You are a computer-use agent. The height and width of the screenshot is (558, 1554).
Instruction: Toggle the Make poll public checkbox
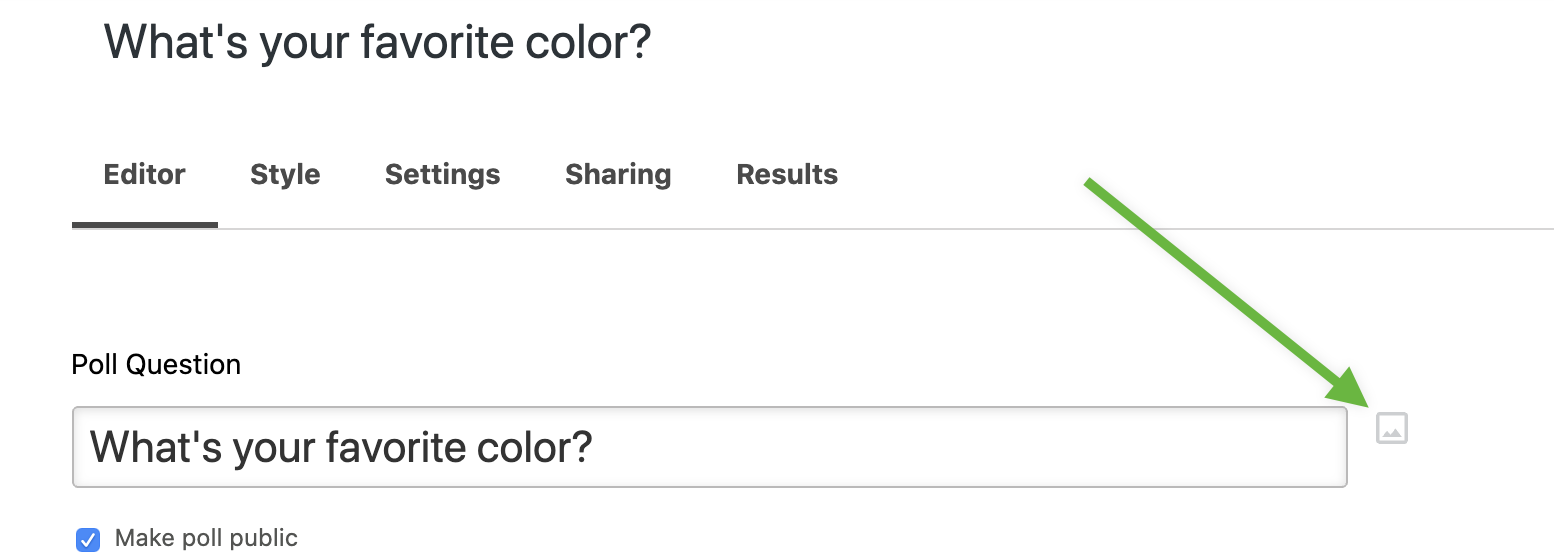click(88, 539)
